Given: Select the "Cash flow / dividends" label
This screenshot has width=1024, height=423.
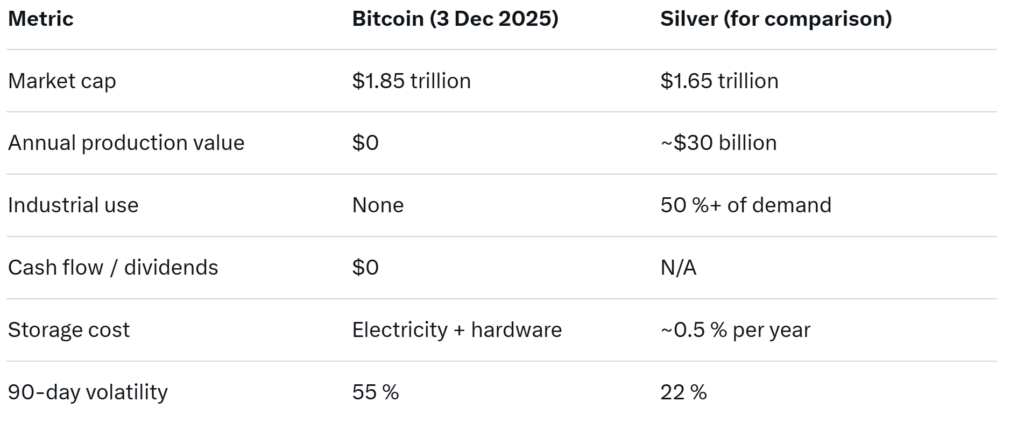Looking at the screenshot, I should pos(113,267).
